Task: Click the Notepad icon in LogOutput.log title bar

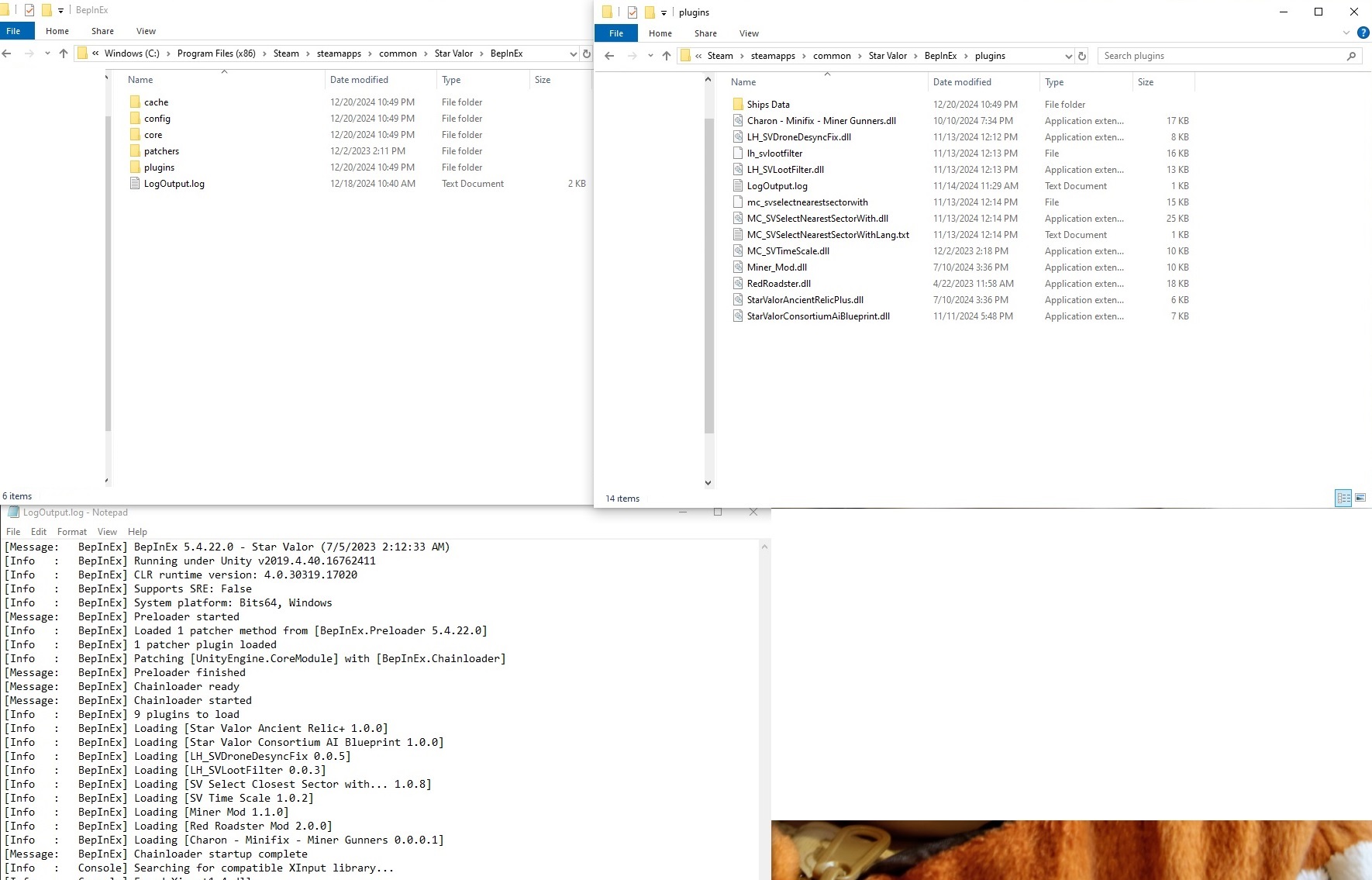Action: (13, 512)
